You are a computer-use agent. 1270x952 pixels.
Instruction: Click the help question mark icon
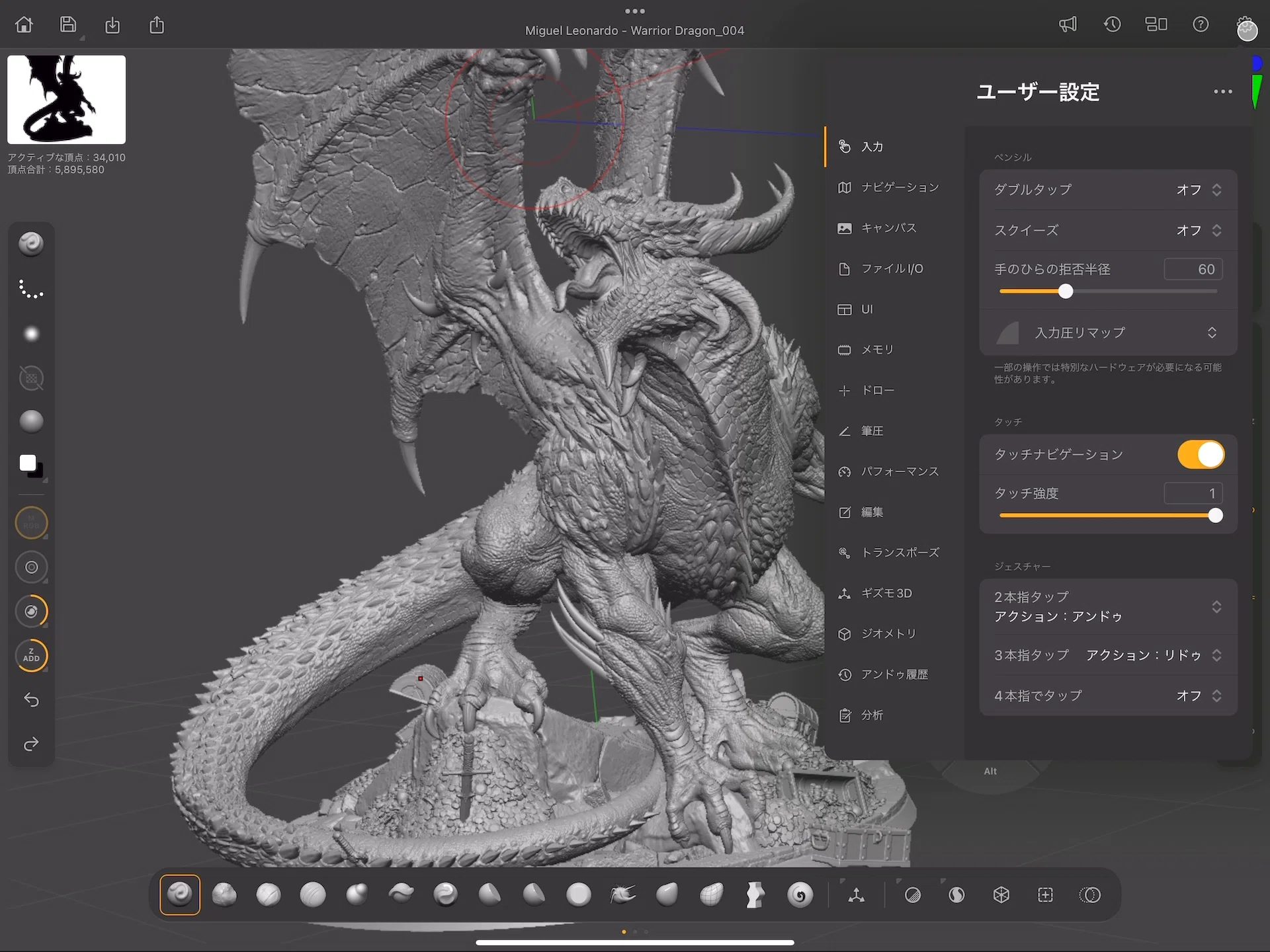coord(1201,25)
